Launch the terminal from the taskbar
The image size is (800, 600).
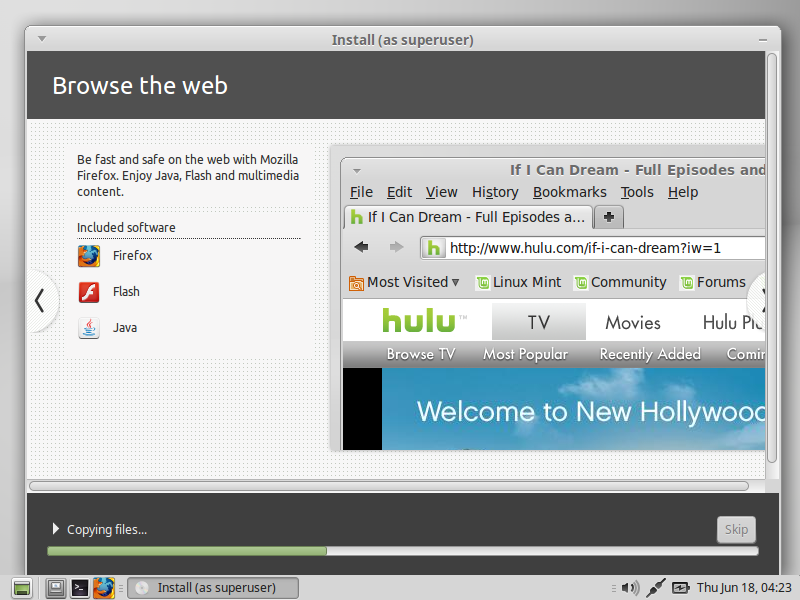(80, 588)
